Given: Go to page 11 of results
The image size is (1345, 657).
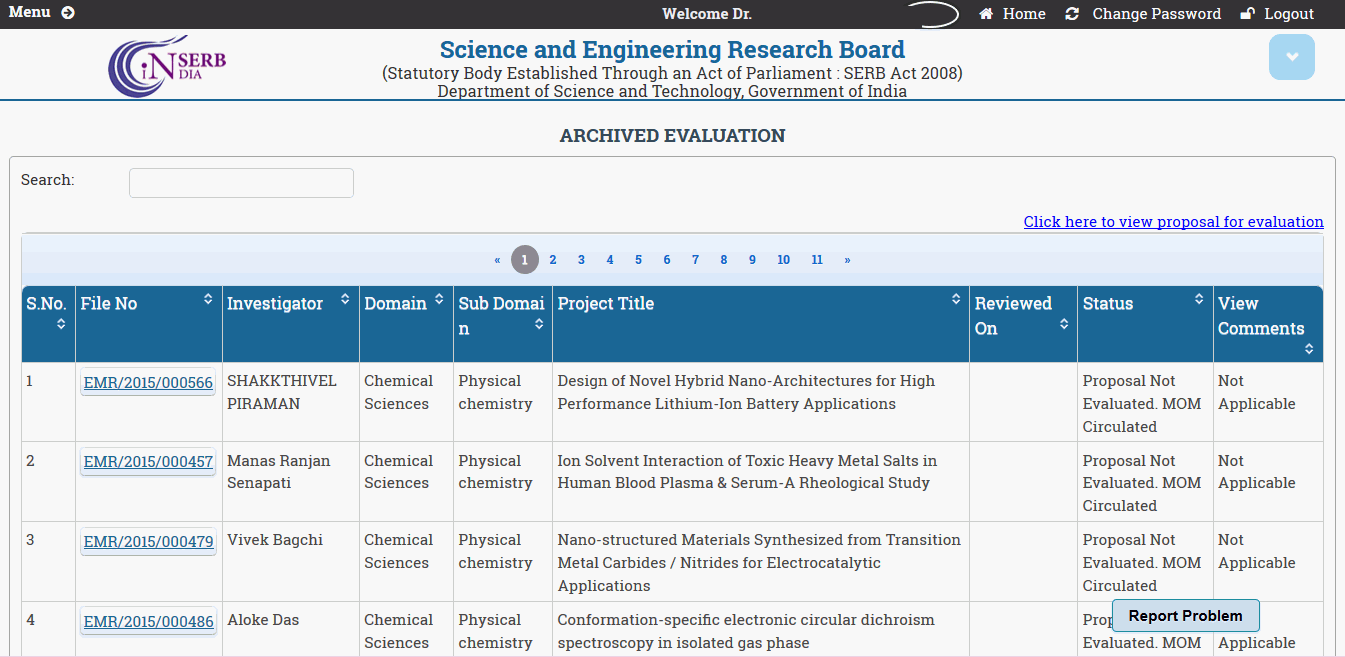Looking at the screenshot, I should tap(817, 260).
